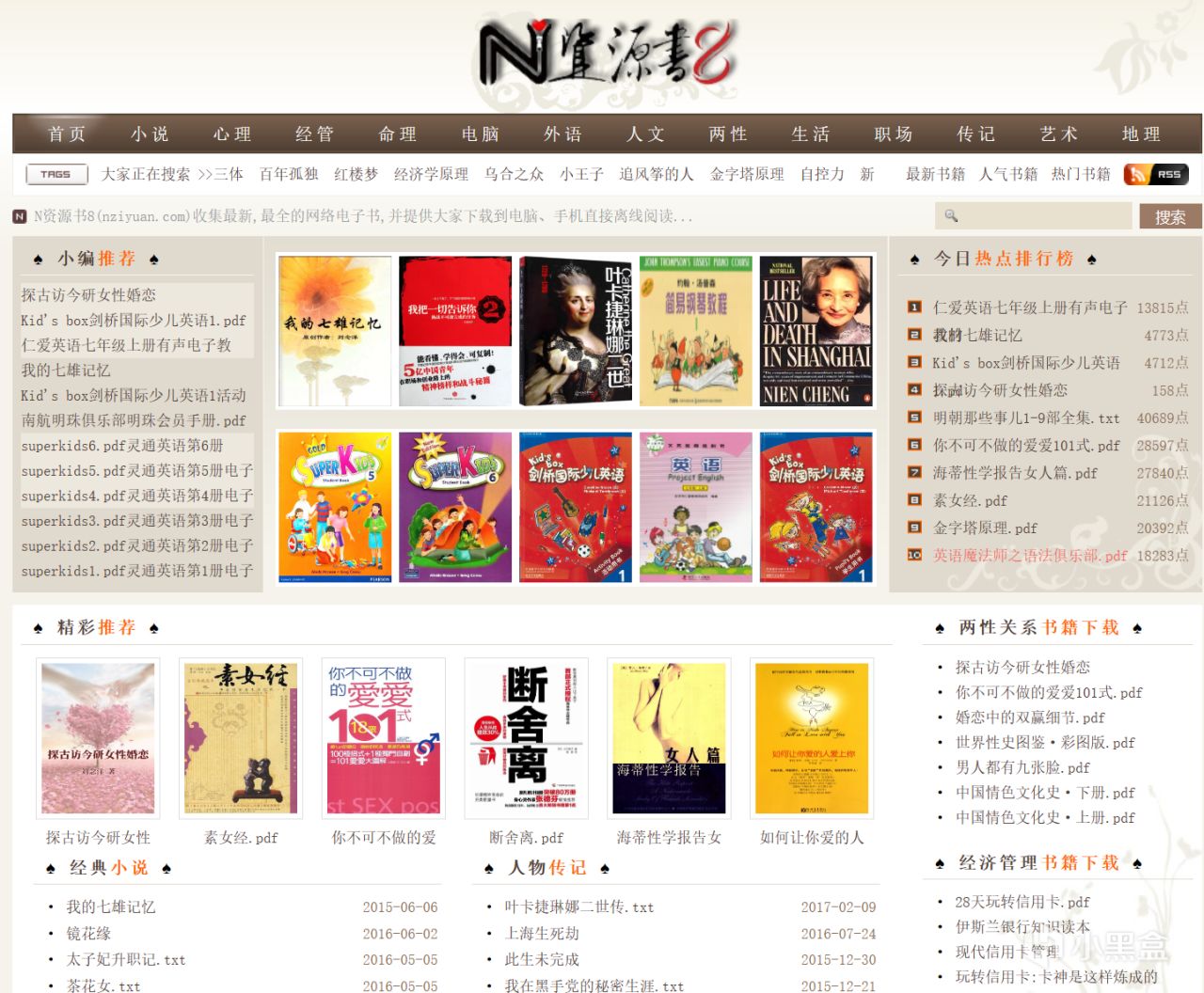This screenshot has height=993, width=1204.
Task: Open rank 9 金字塔原理.pdf link
Action: click(x=985, y=528)
